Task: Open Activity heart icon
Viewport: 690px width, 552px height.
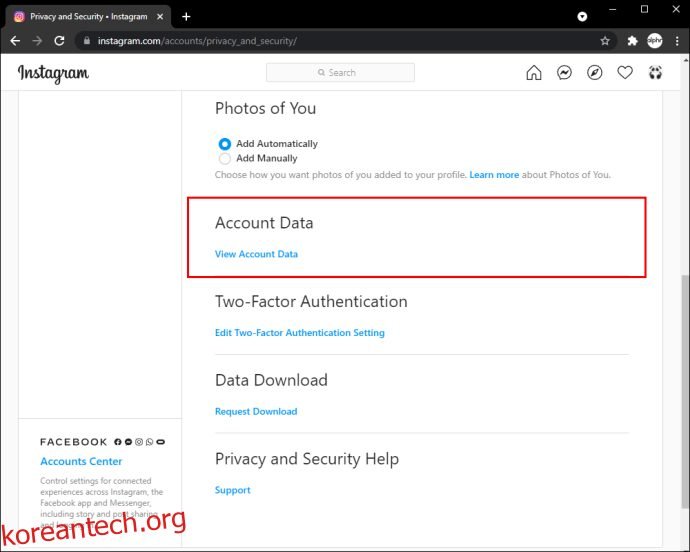Action: (x=625, y=73)
